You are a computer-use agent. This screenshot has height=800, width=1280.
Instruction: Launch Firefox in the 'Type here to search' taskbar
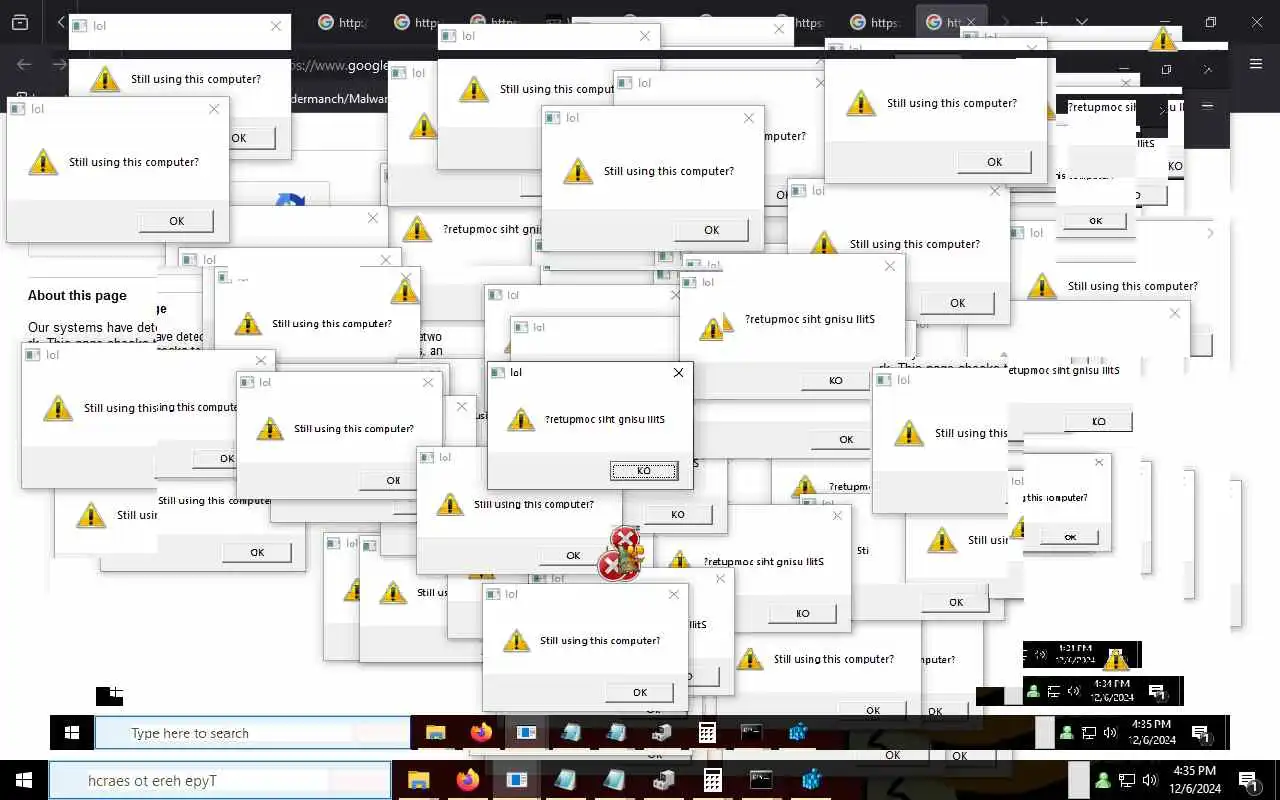481,733
